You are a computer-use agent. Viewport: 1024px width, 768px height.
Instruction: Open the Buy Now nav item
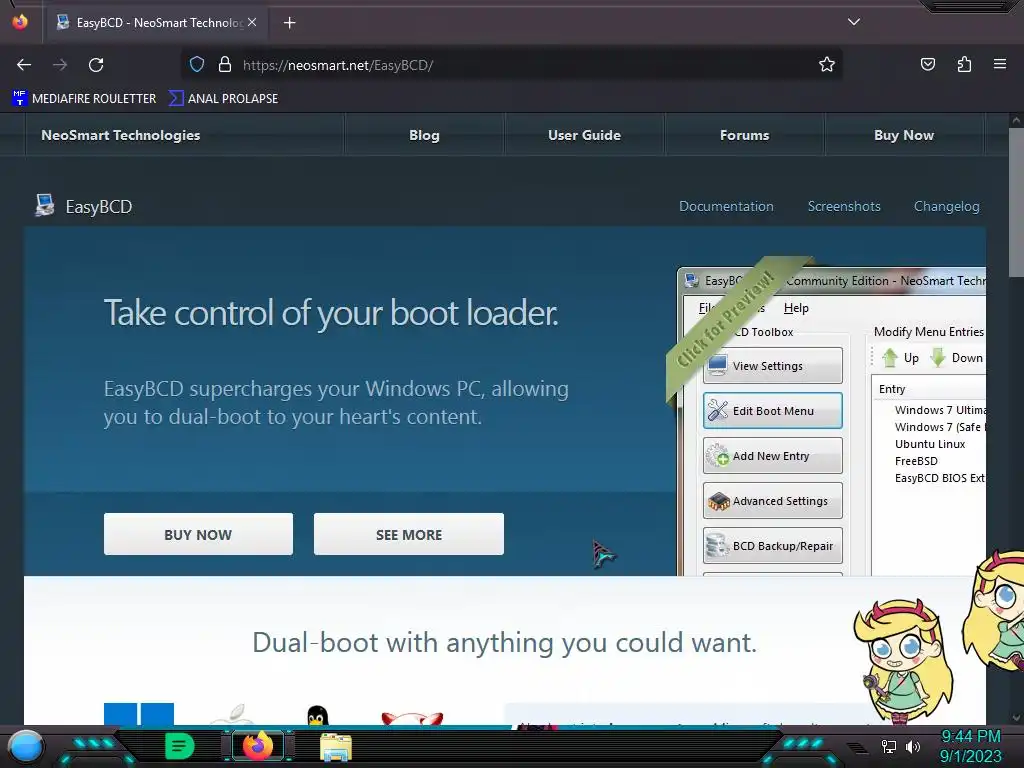click(x=904, y=135)
